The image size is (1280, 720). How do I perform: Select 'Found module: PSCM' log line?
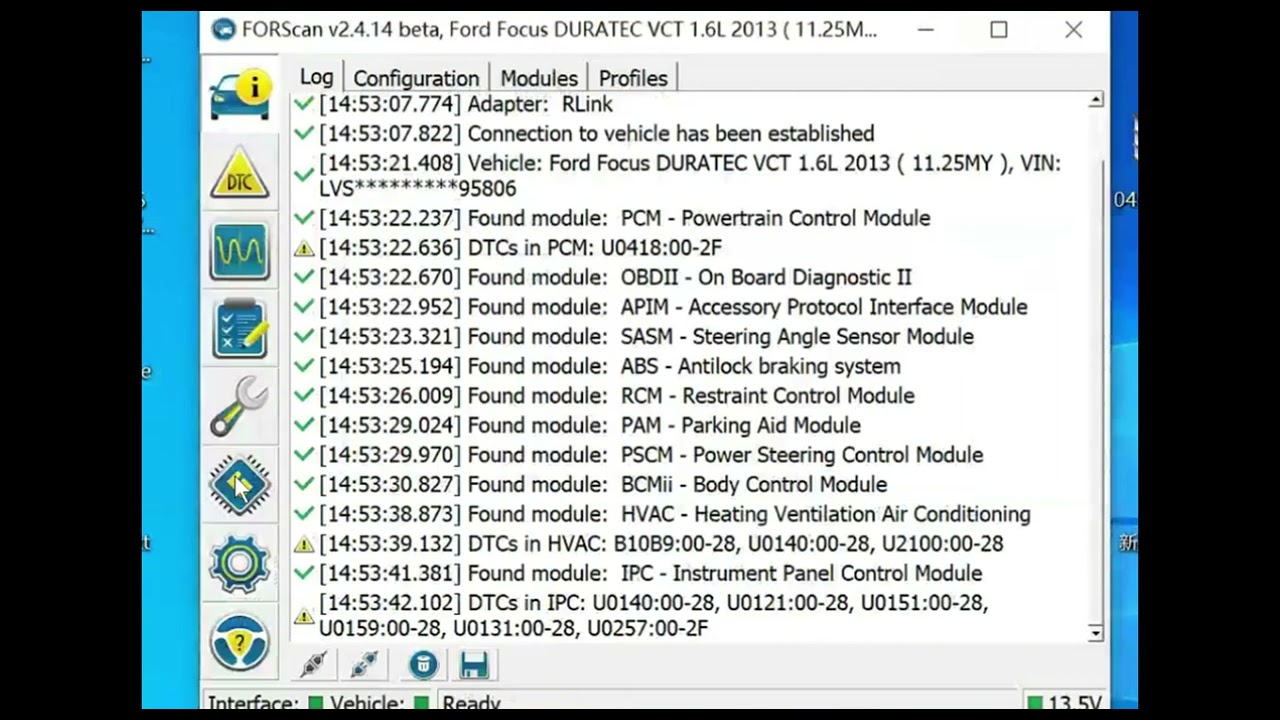click(x=651, y=455)
